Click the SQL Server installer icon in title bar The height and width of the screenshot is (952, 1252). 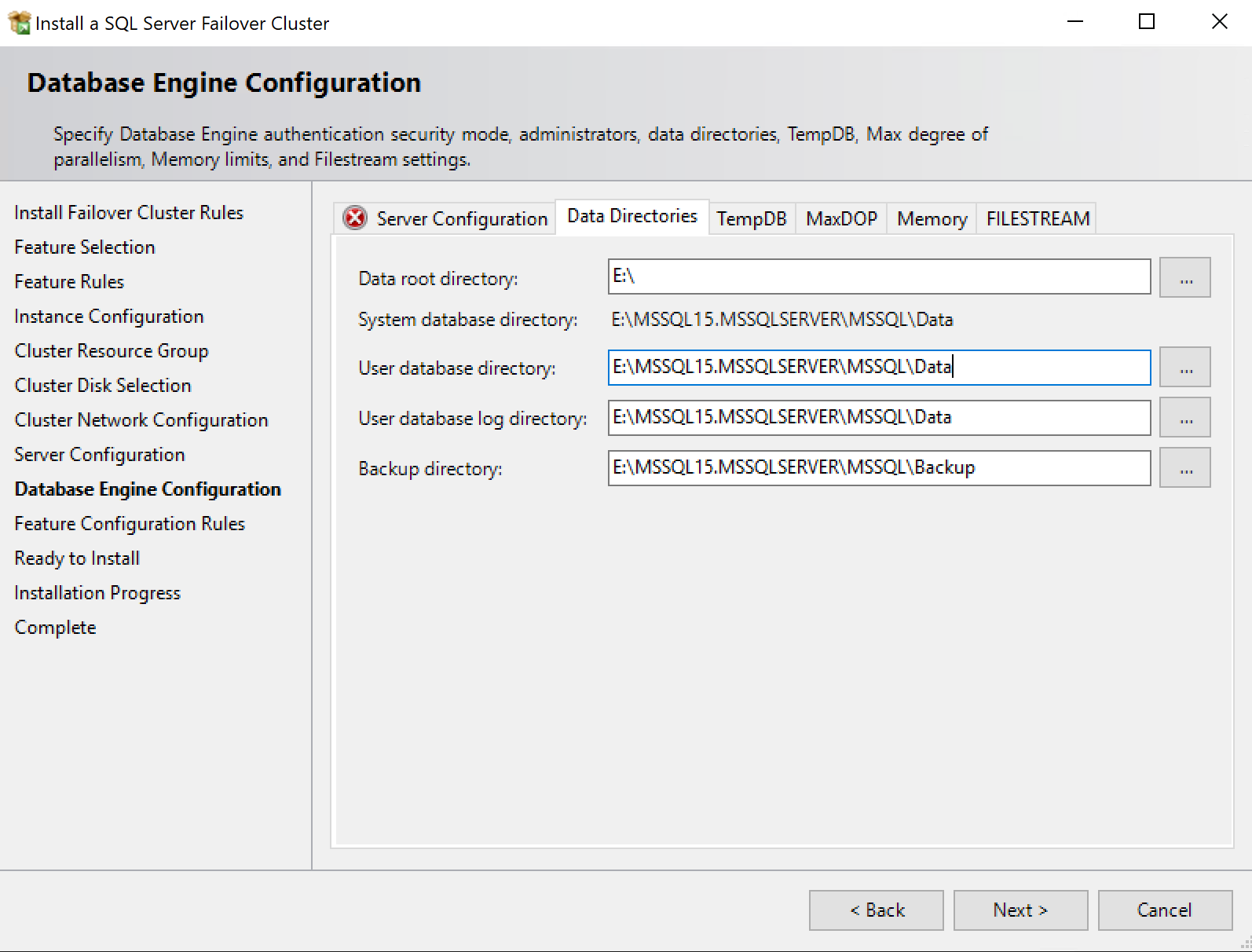(x=19, y=23)
